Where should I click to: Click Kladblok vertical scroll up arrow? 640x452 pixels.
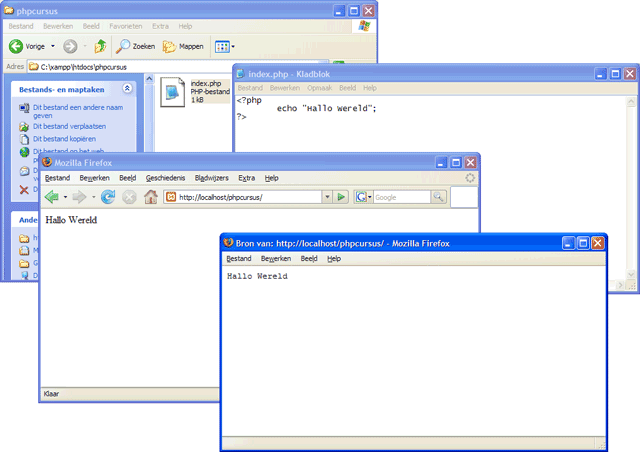[x=631, y=101]
